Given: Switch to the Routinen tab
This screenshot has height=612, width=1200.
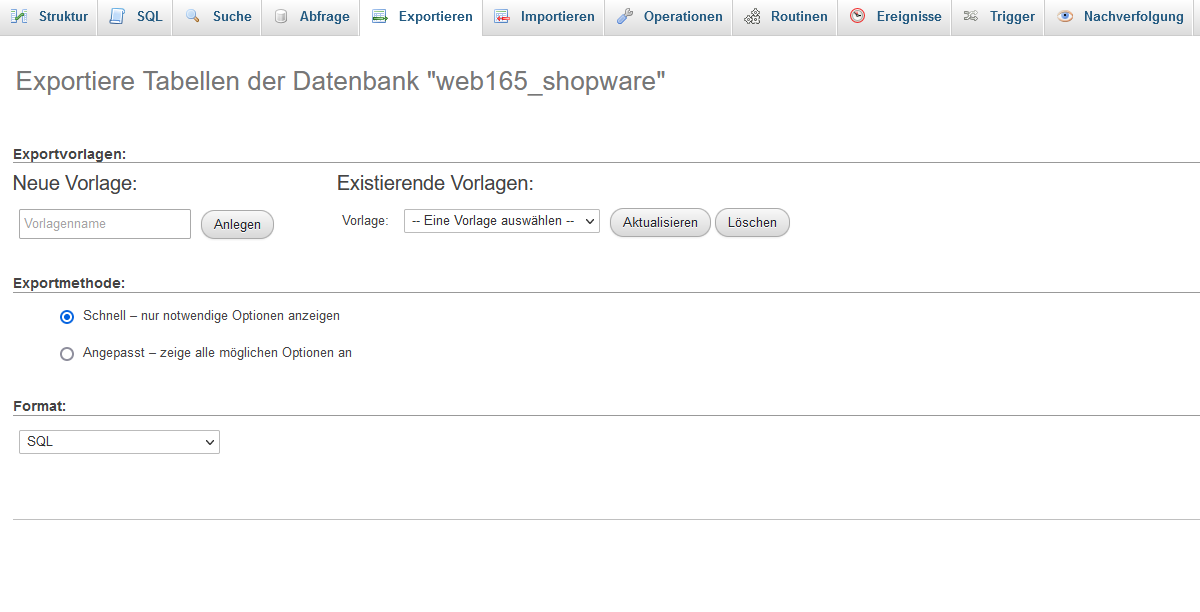Looking at the screenshot, I should 785,17.
